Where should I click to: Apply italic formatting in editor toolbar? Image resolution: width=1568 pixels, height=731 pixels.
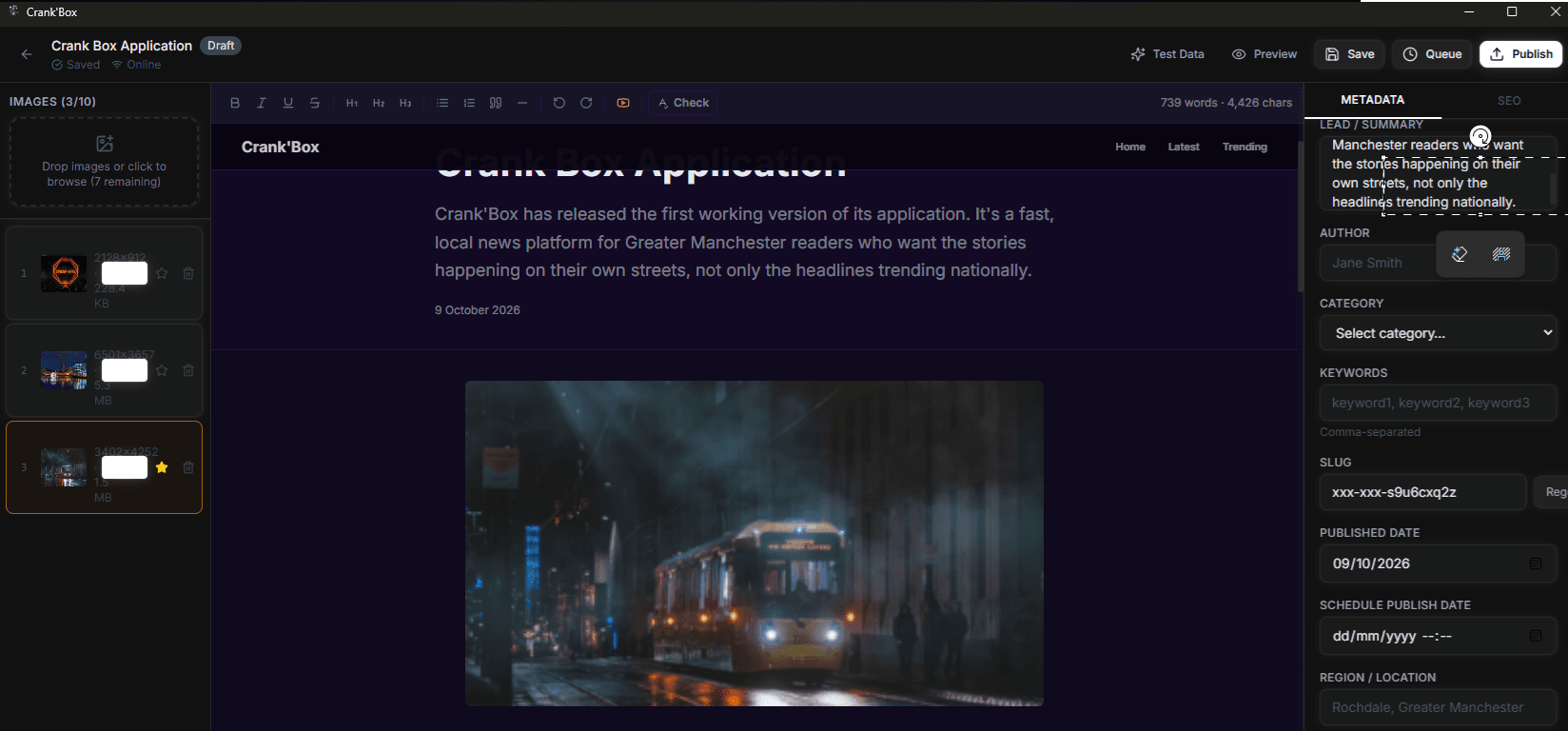tap(262, 103)
